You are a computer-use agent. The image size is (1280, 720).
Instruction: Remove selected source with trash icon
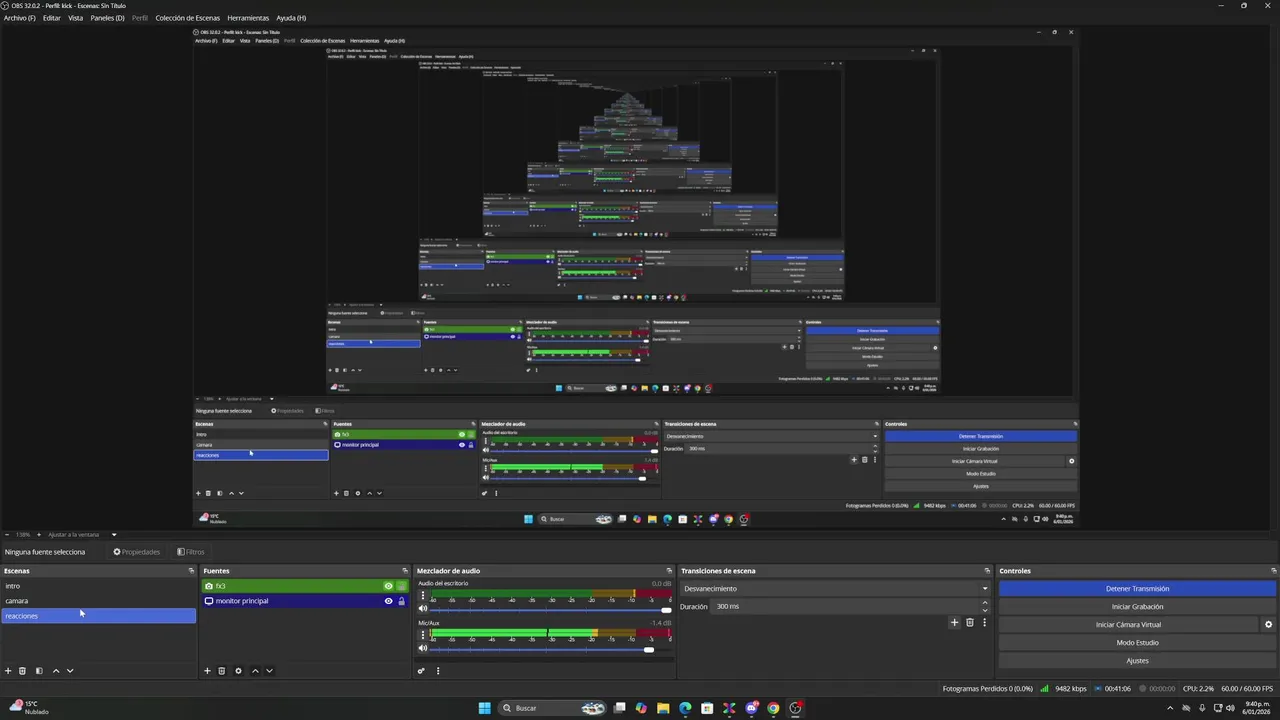click(222, 671)
